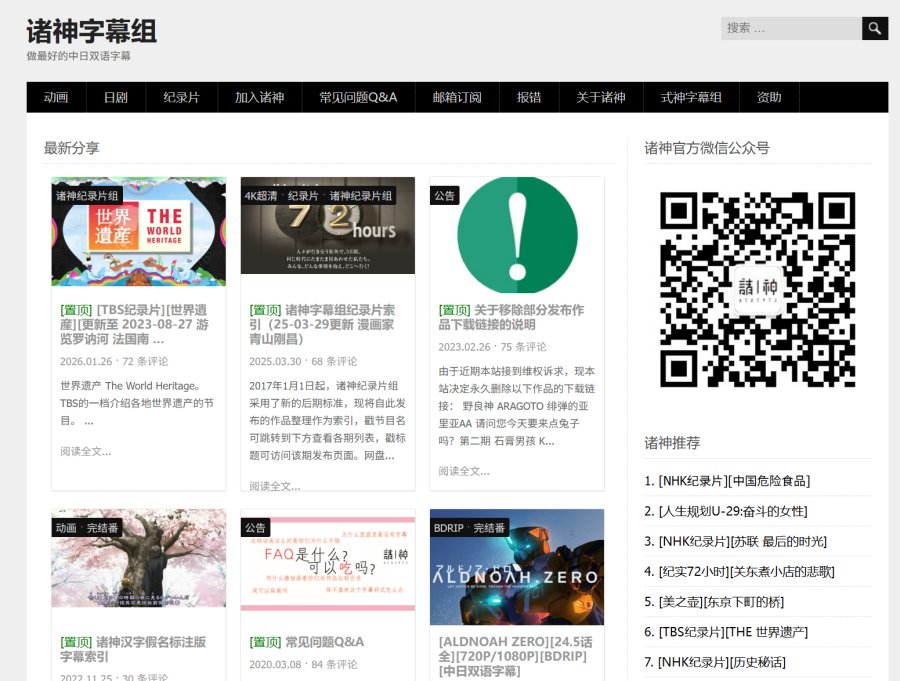The width and height of the screenshot is (900, 681).
Task: Type in the 搜索 search field
Action: (x=790, y=28)
